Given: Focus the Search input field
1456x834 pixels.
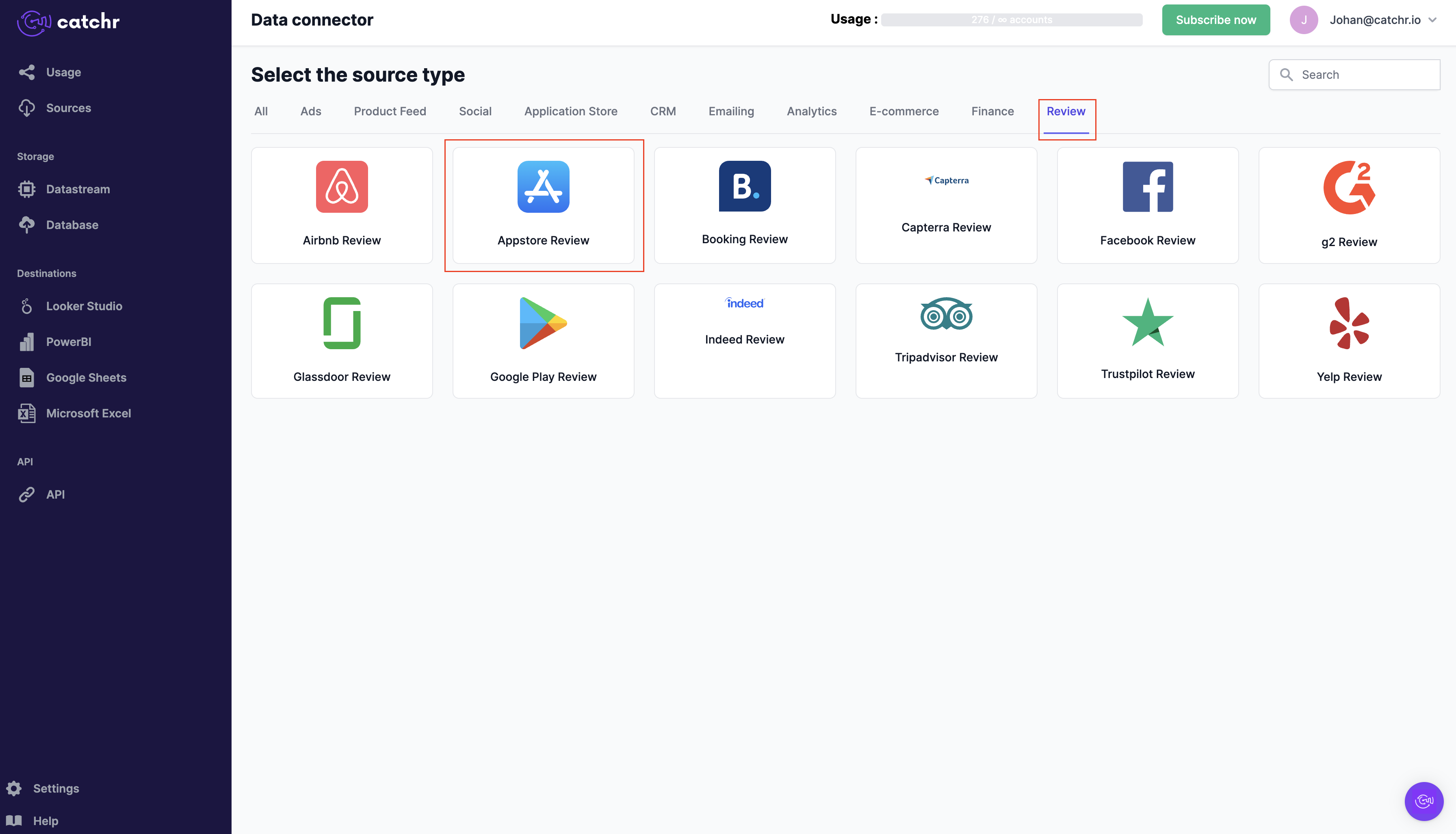Looking at the screenshot, I should [x=1354, y=74].
